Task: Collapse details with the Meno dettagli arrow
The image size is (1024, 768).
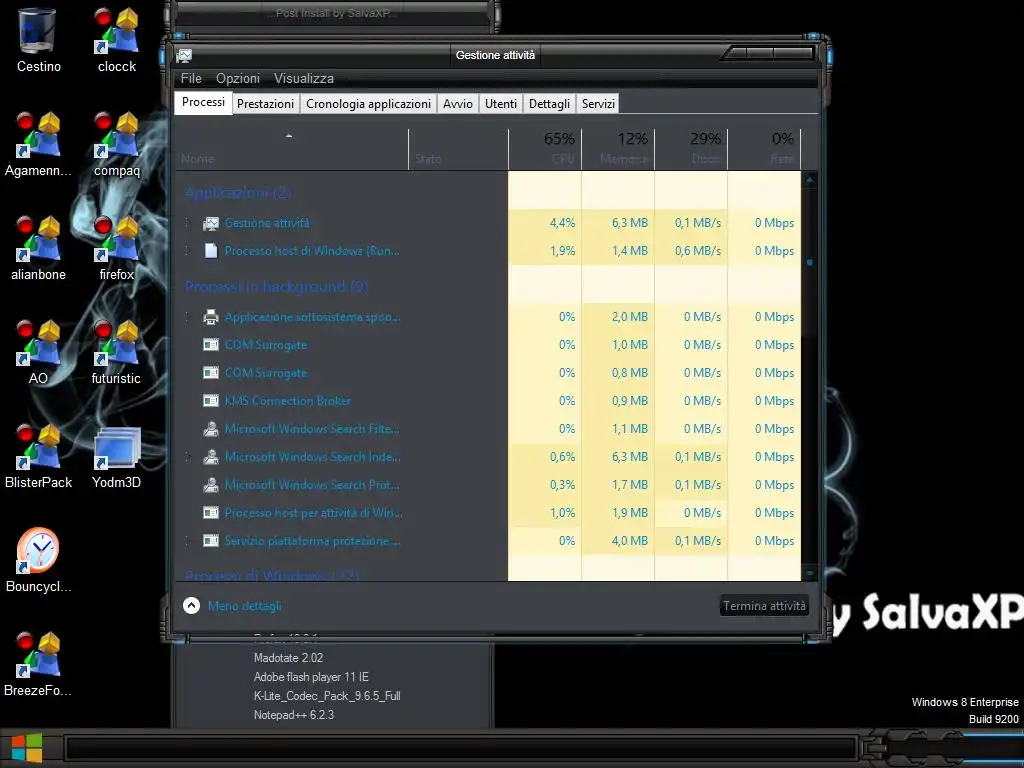Action: coord(191,606)
